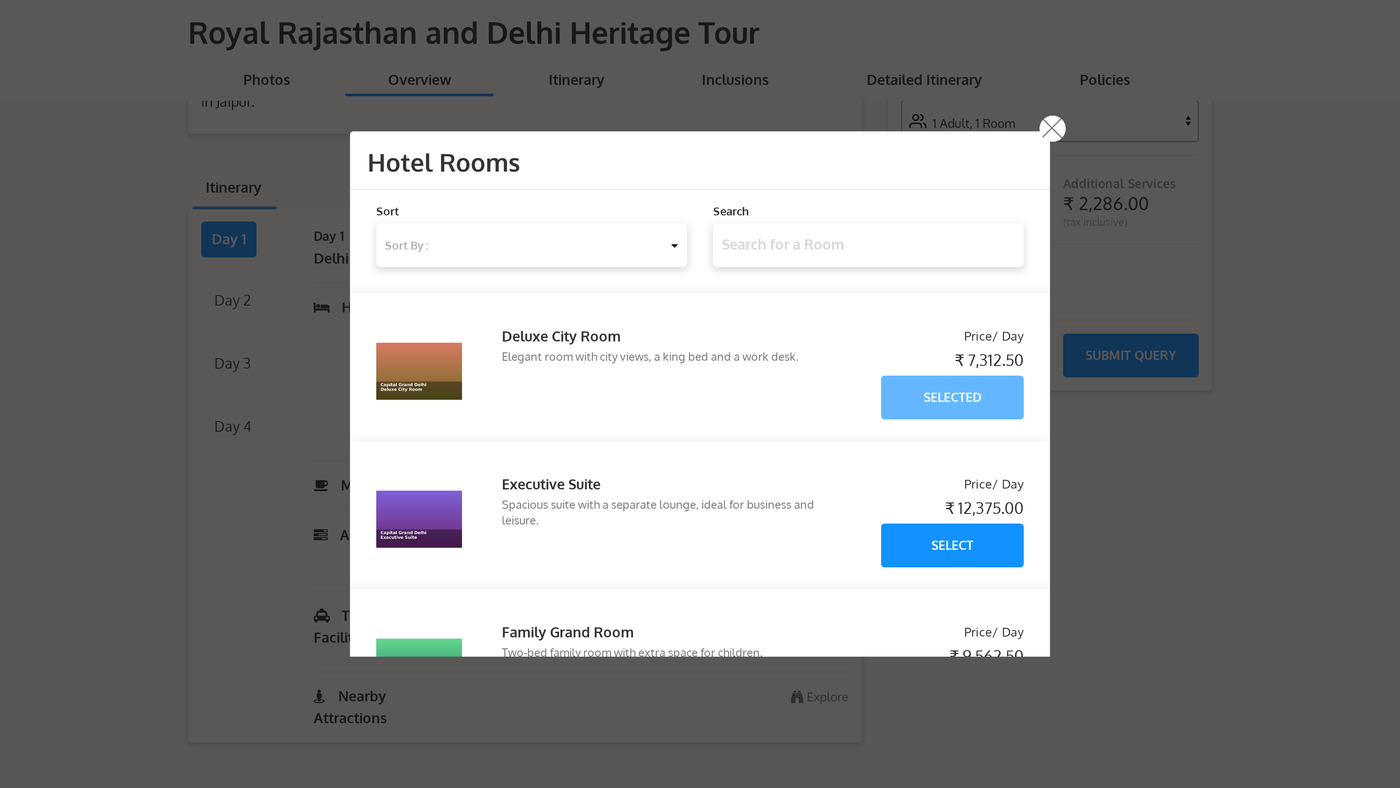1400x788 pixels.
Task: Click the taxi icon in the itinerary
Action: [321, 616]
